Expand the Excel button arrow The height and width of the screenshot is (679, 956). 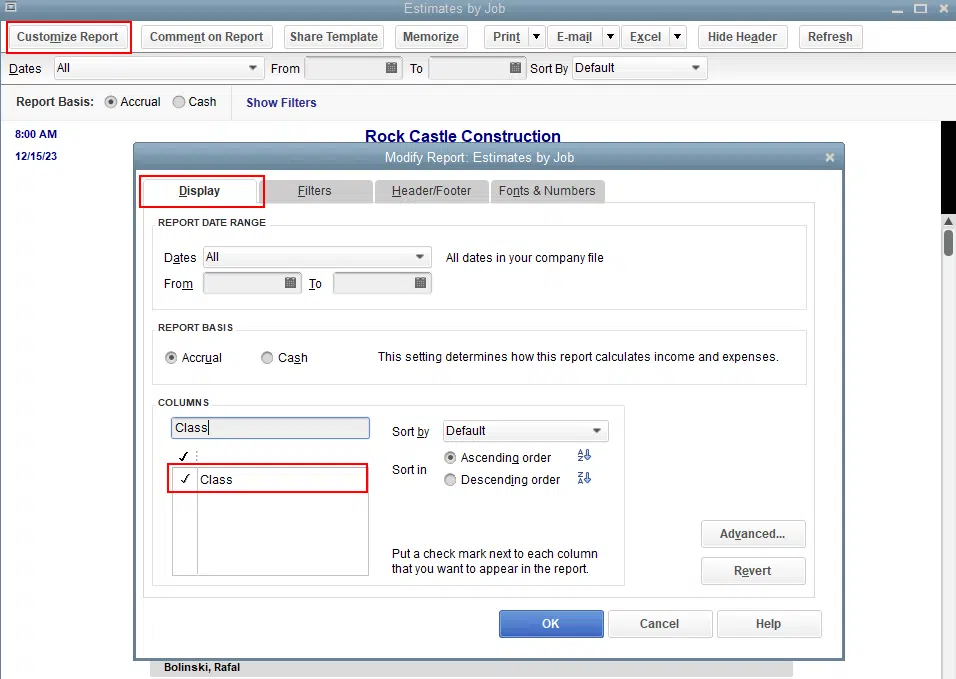tap(677, 37)
